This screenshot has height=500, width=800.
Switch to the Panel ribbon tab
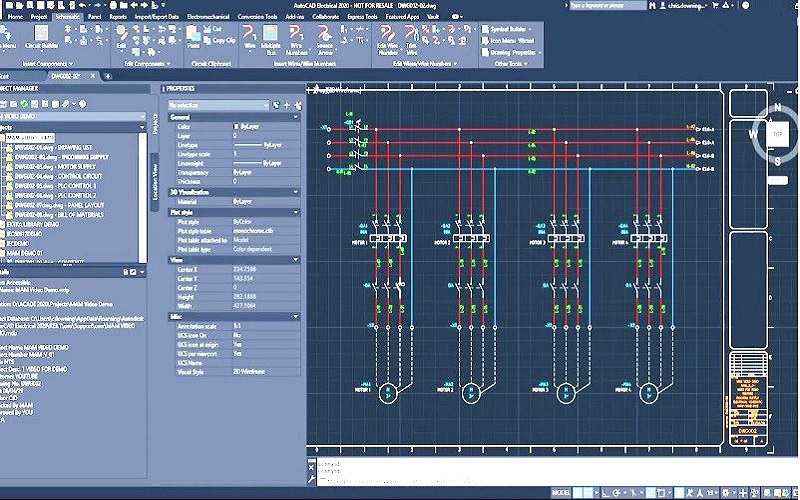(94, 17)
